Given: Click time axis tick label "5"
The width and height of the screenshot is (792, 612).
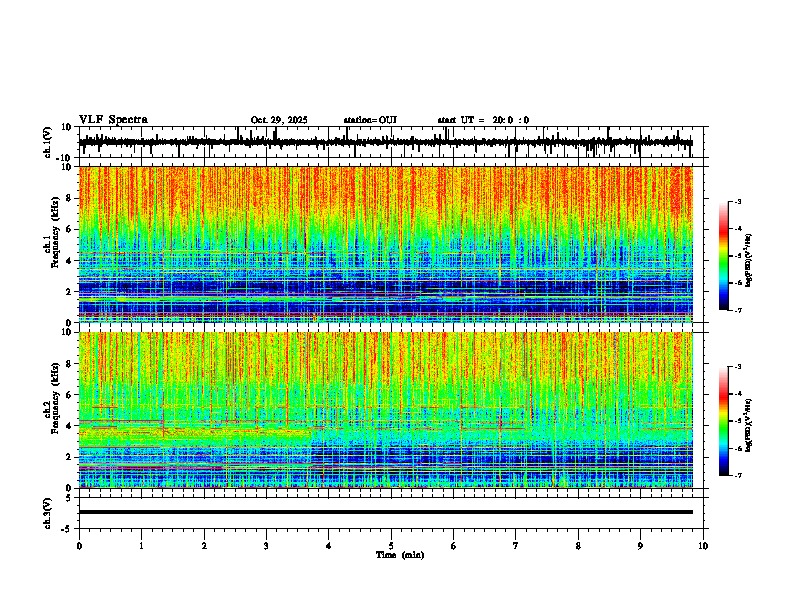Looking at the screenshot, I should pyautogui.click(x=391, y=546).
